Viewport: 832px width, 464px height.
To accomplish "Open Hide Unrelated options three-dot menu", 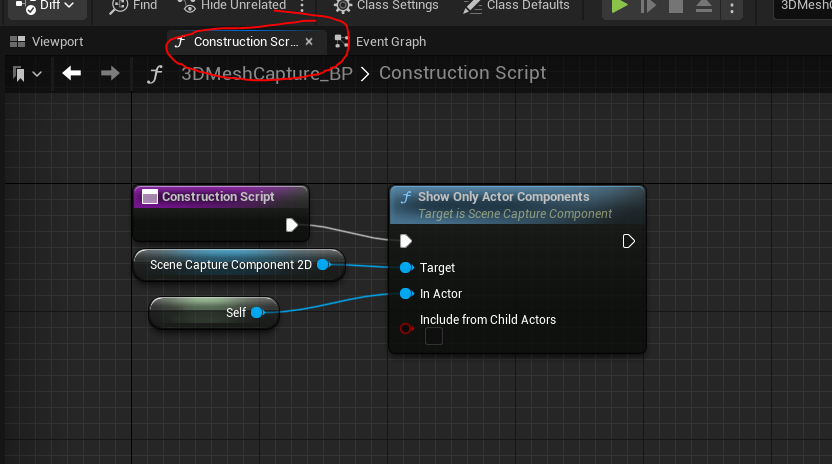I will (x=302, y=6).
